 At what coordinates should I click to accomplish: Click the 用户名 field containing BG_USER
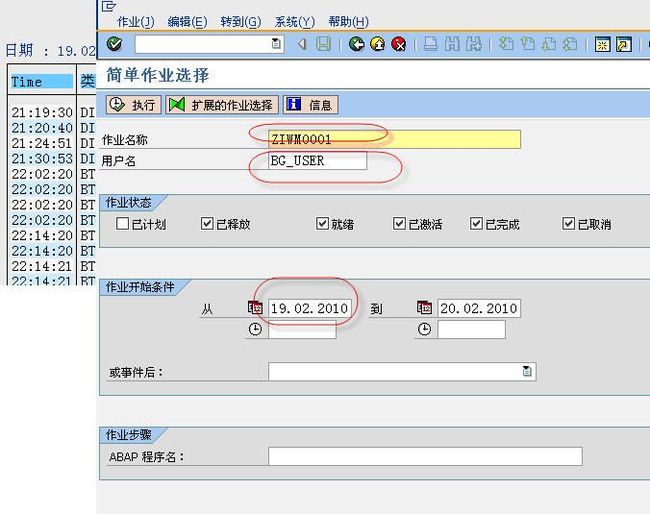click(x=317, y=160)
